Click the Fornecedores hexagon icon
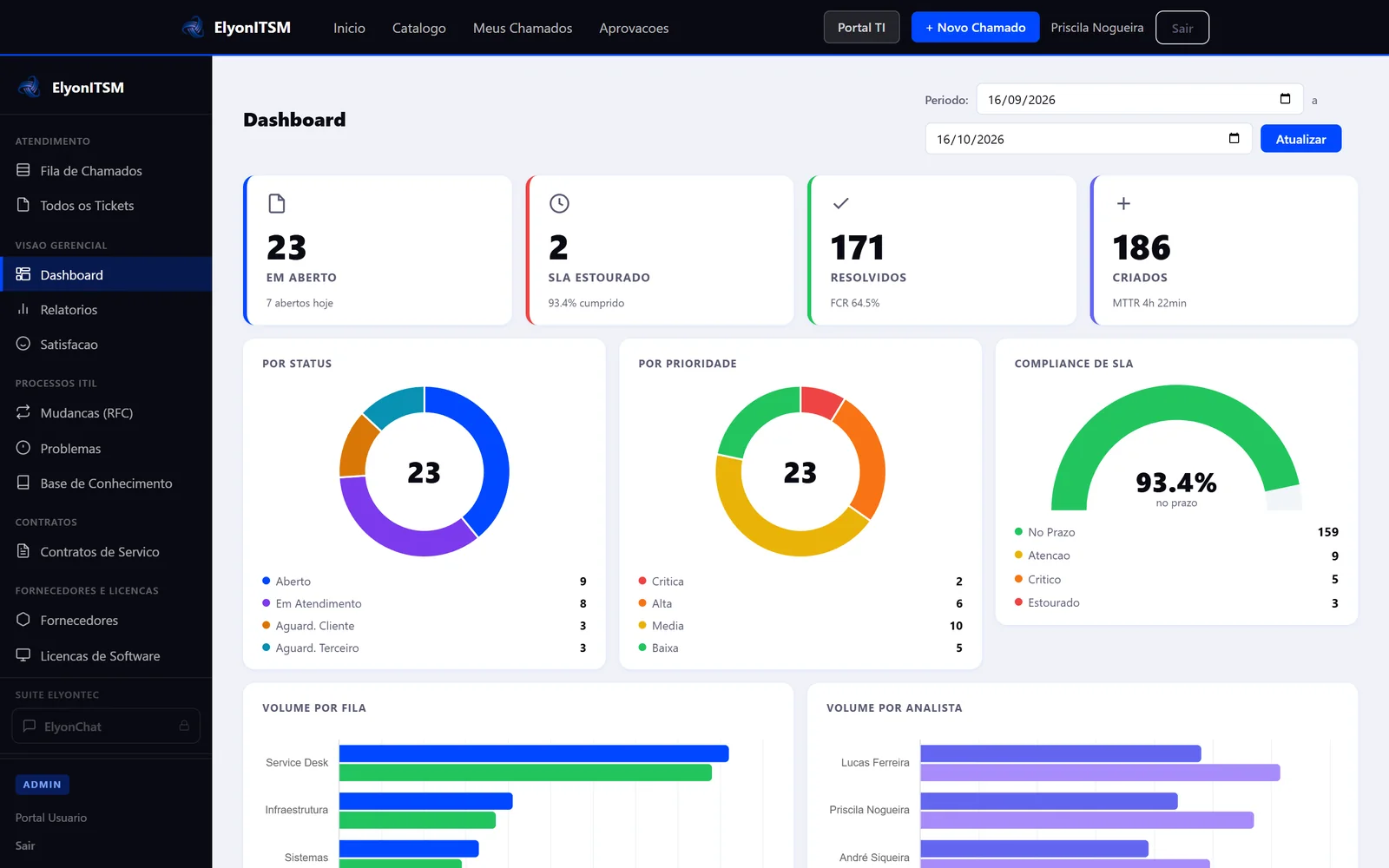1389x868 pixels. click(x=23, y=620)
